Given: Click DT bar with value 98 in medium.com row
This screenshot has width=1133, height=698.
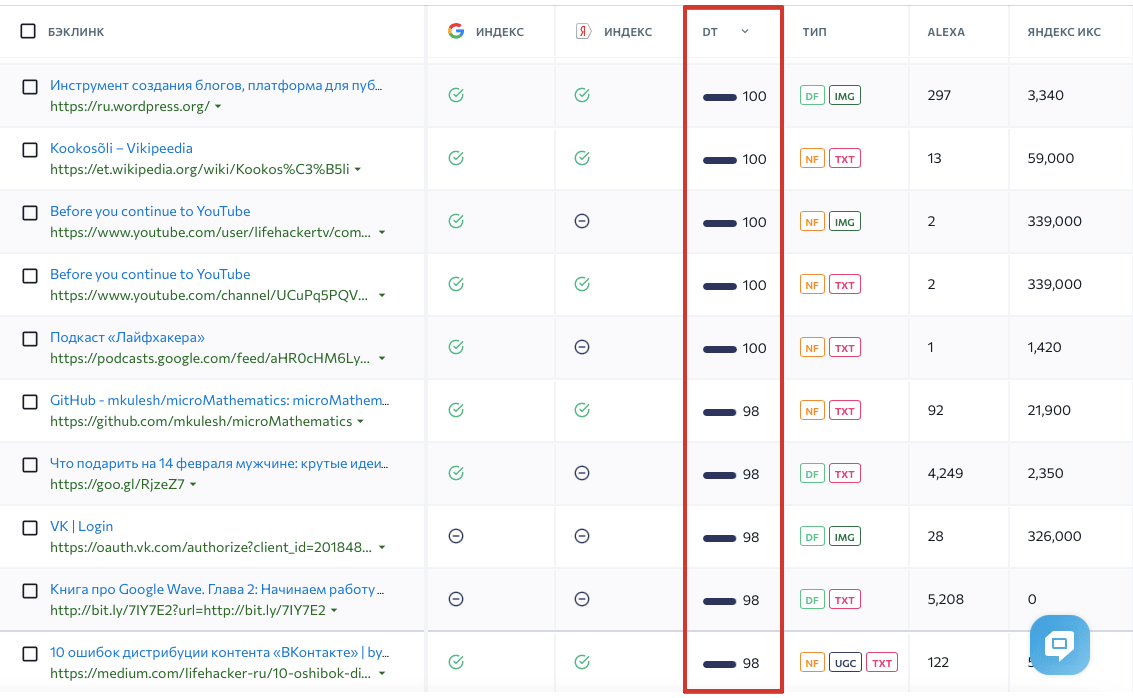Looking at the screenshot, I should point(720,664).
